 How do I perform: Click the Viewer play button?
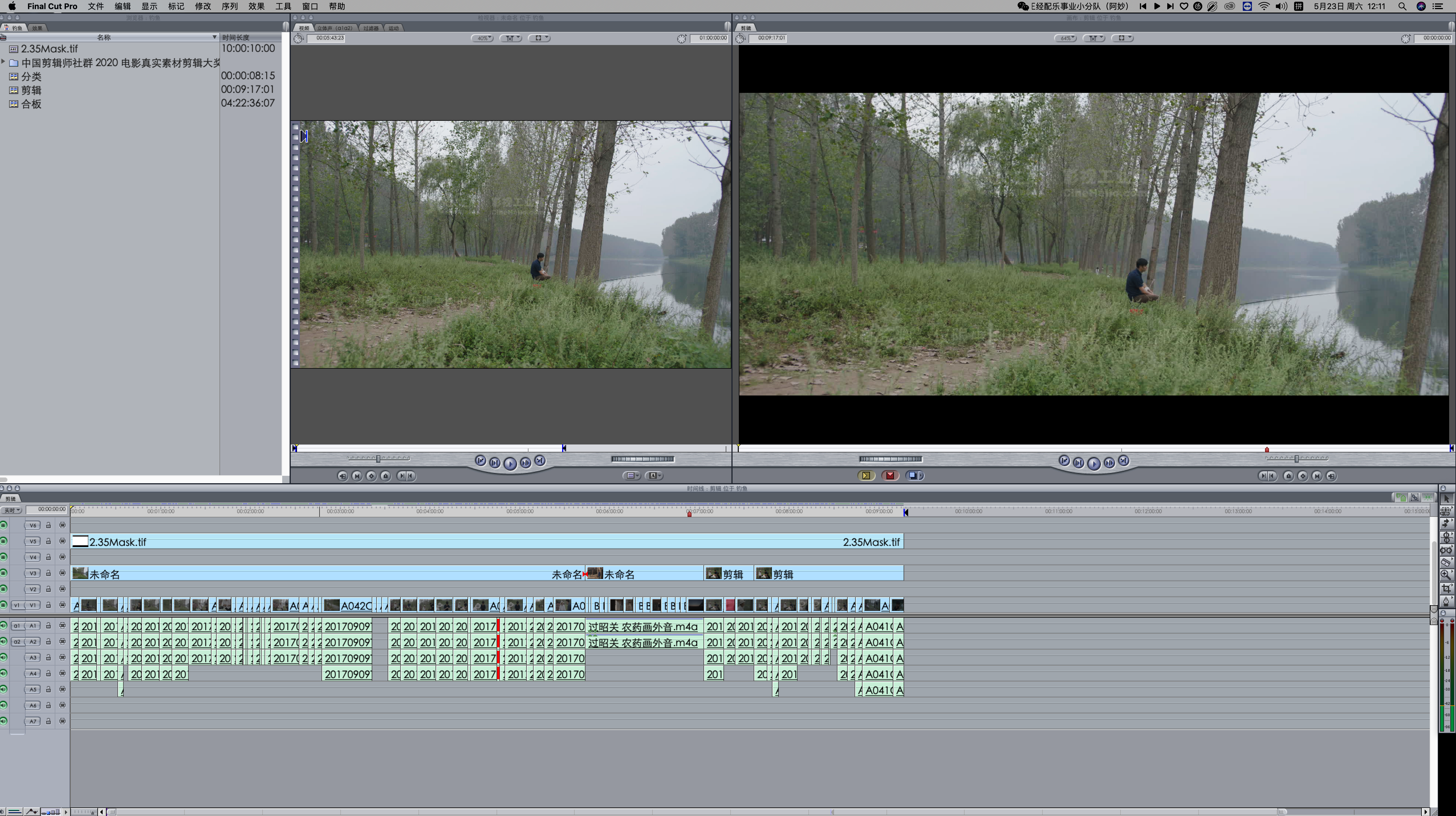click(510, 463)
